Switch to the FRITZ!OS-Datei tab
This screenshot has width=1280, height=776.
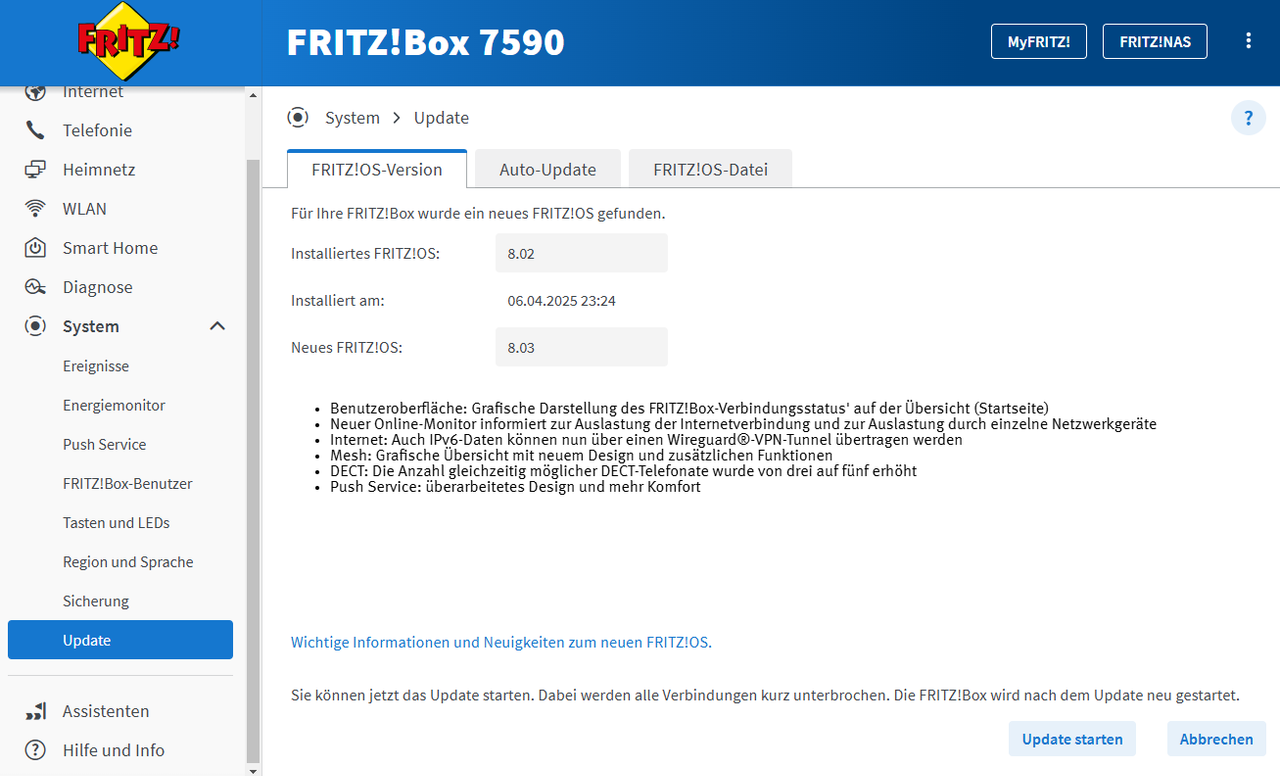tap(710, 169)
